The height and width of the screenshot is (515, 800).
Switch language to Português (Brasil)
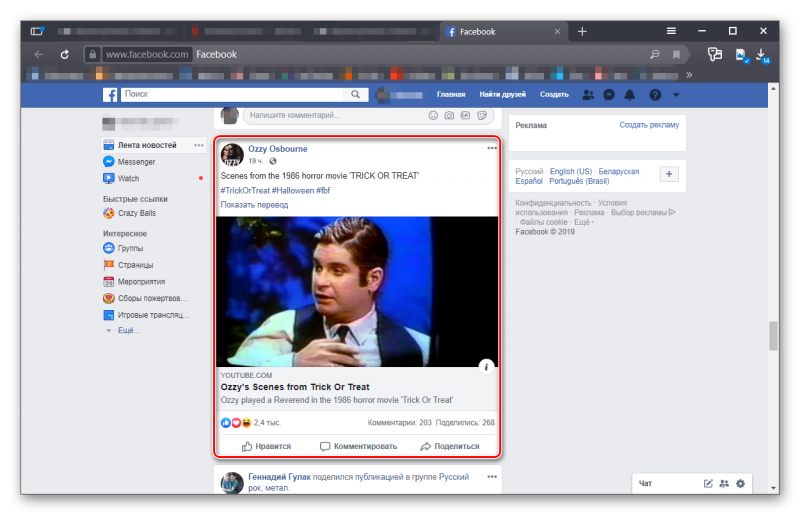579,181
